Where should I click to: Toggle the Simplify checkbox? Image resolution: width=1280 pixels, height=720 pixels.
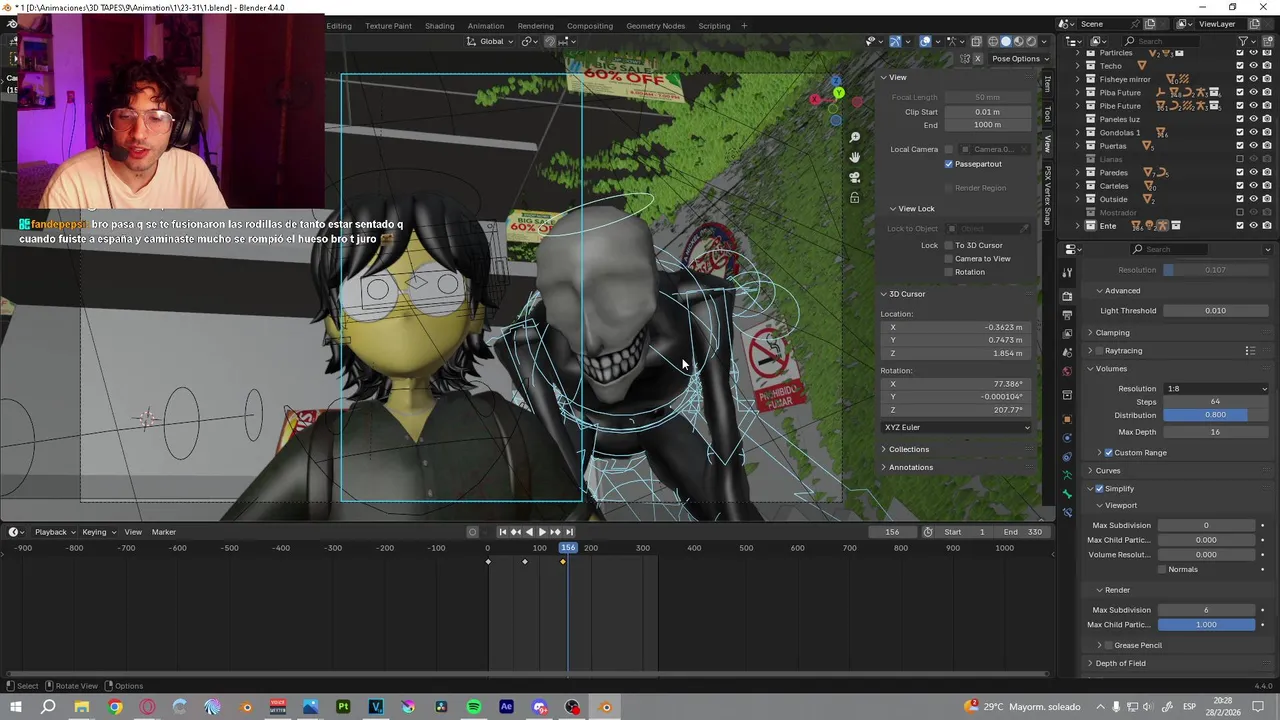click(x=1100, y=489)
